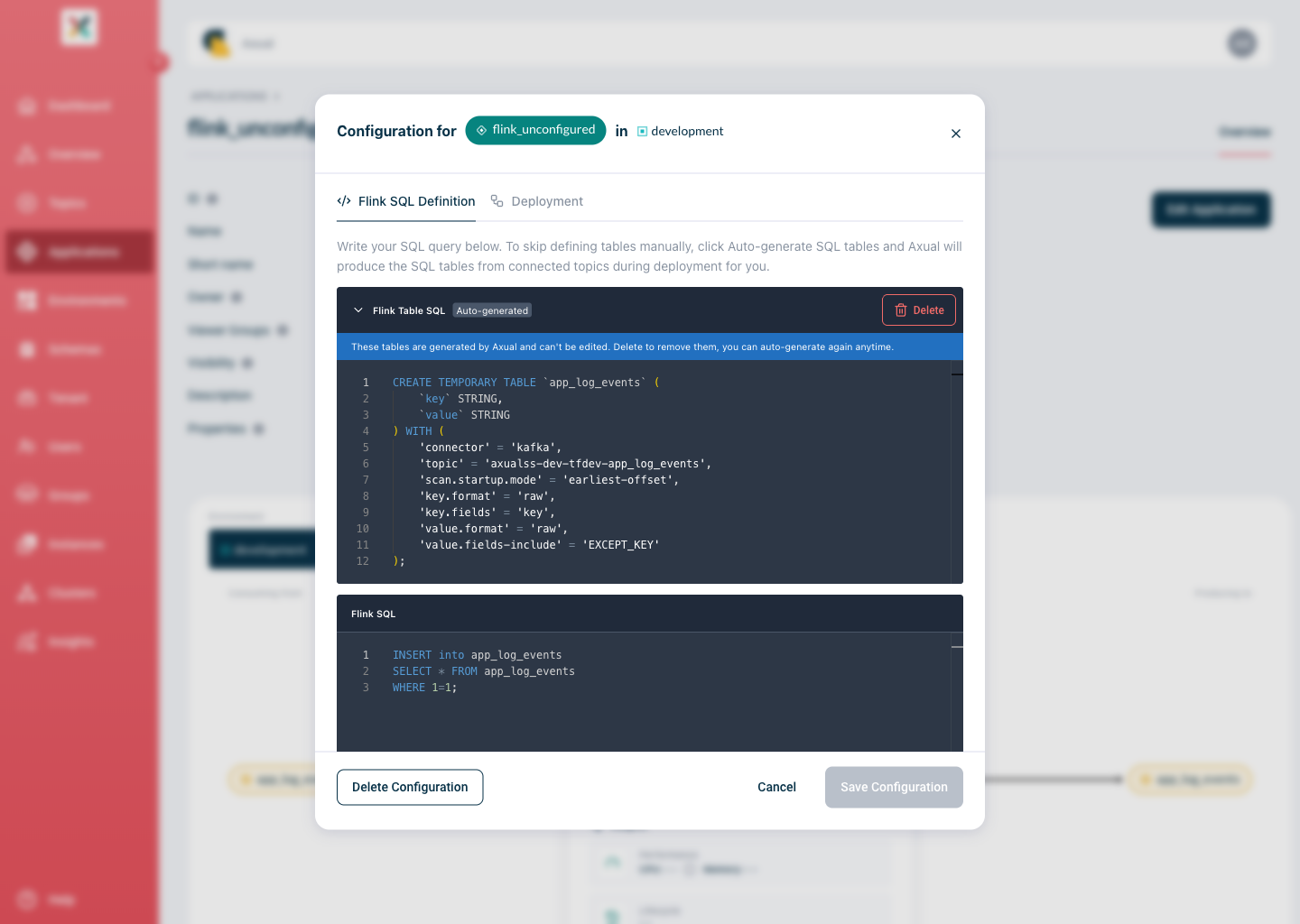The height and width of the screenshot is (924, 1300).
Task: Click the Auto-generated badge
Action: coord(492,310)
